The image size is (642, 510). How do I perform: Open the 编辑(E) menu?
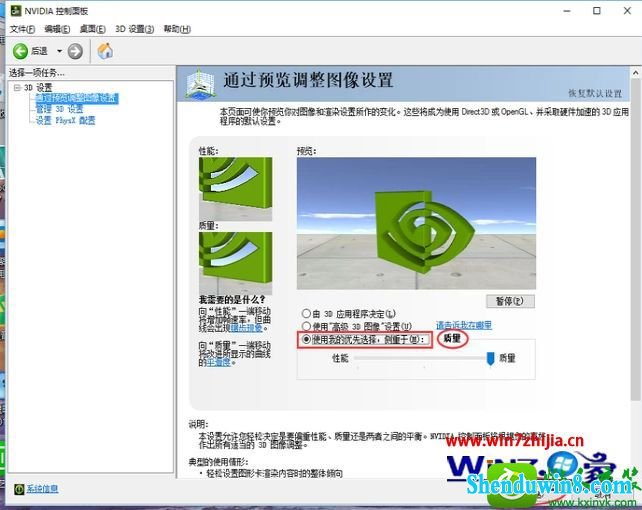click(57, 29)
